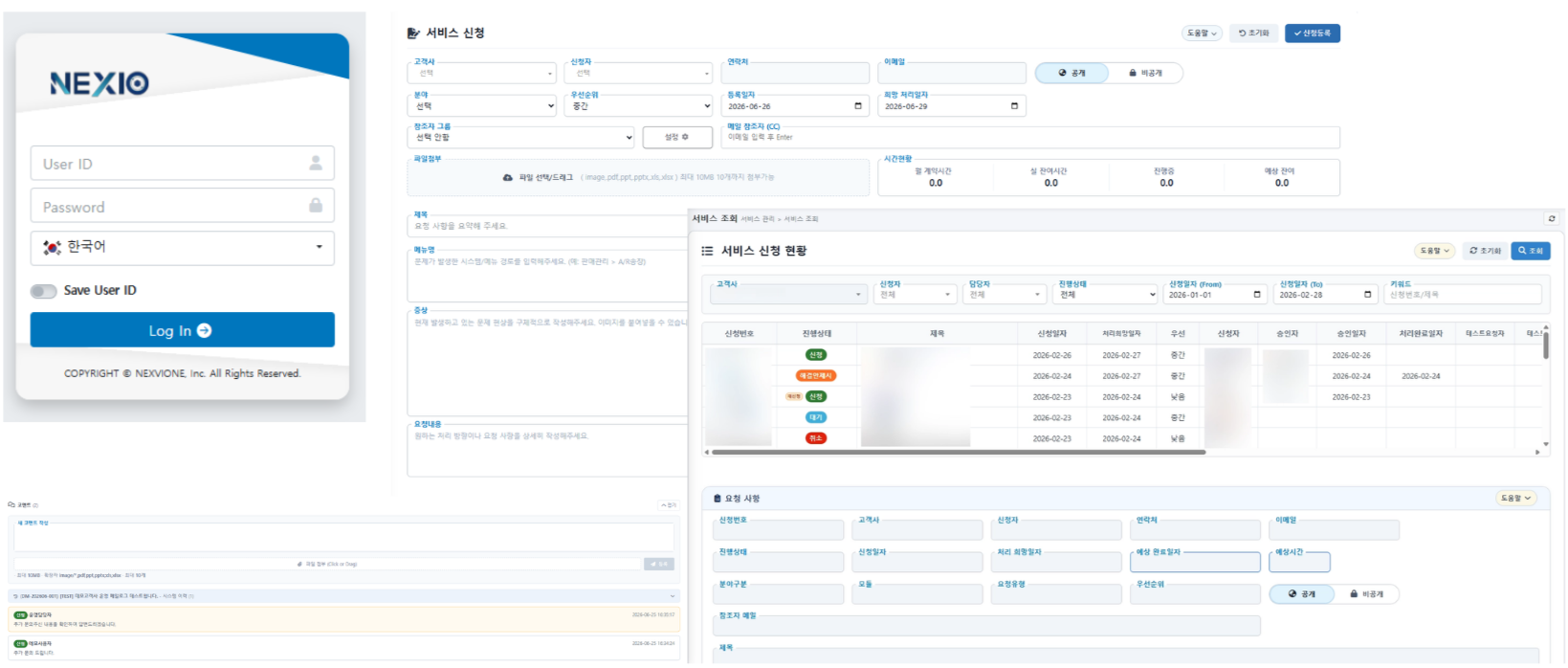Click the edit icon beside the 서비스 신청 title
Screen dimensions: 1568x668
(x=413, y=33)
